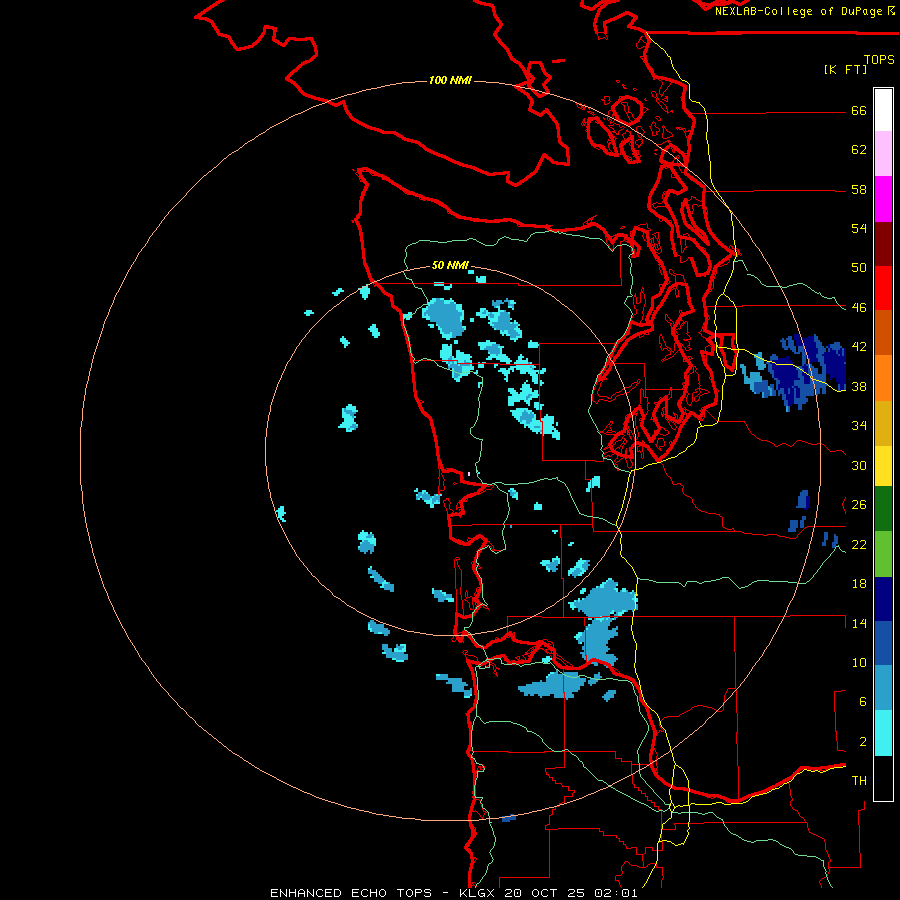Click the '02:01' timestamp

point(616,893)
